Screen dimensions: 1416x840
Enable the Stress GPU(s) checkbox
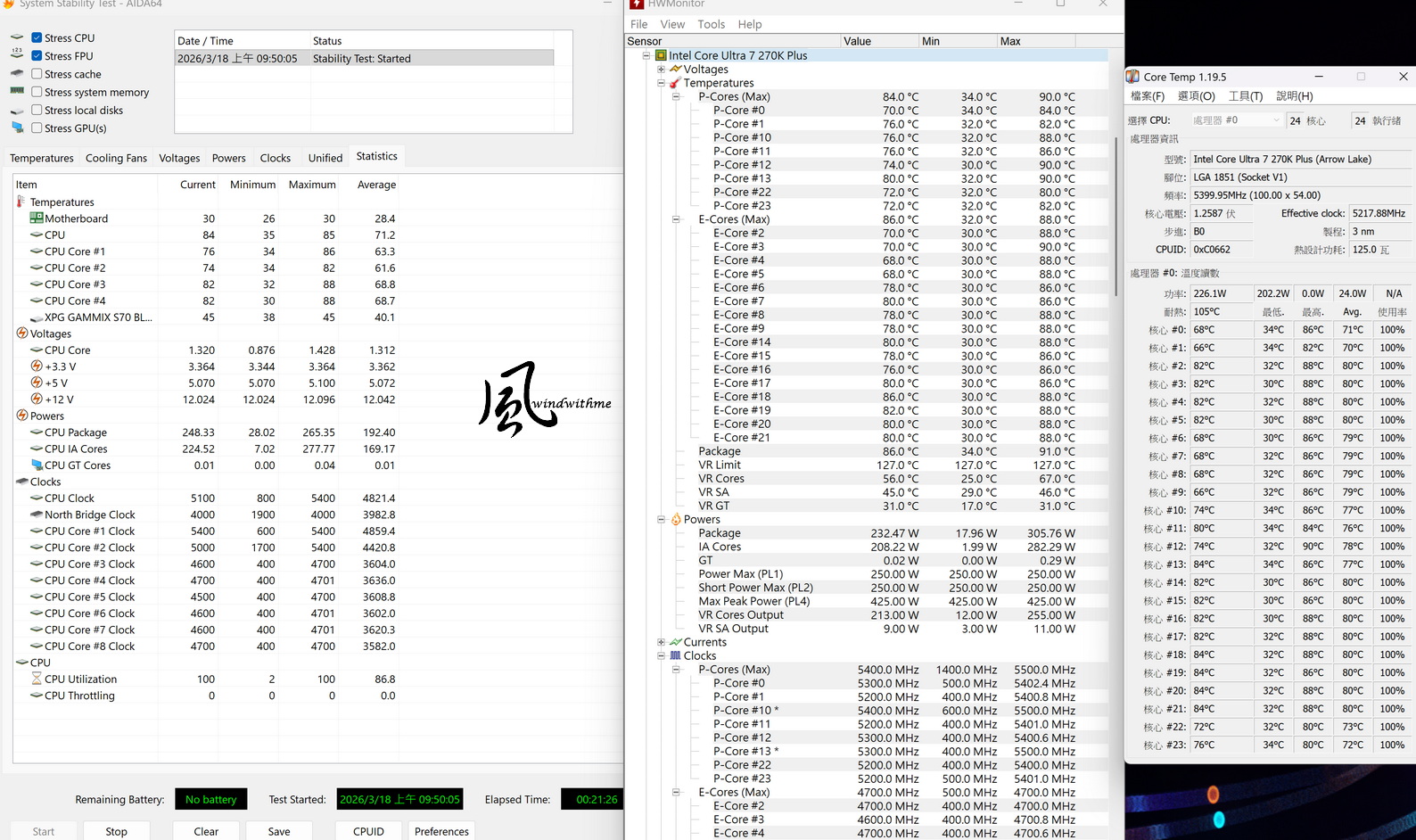point(37,128)
